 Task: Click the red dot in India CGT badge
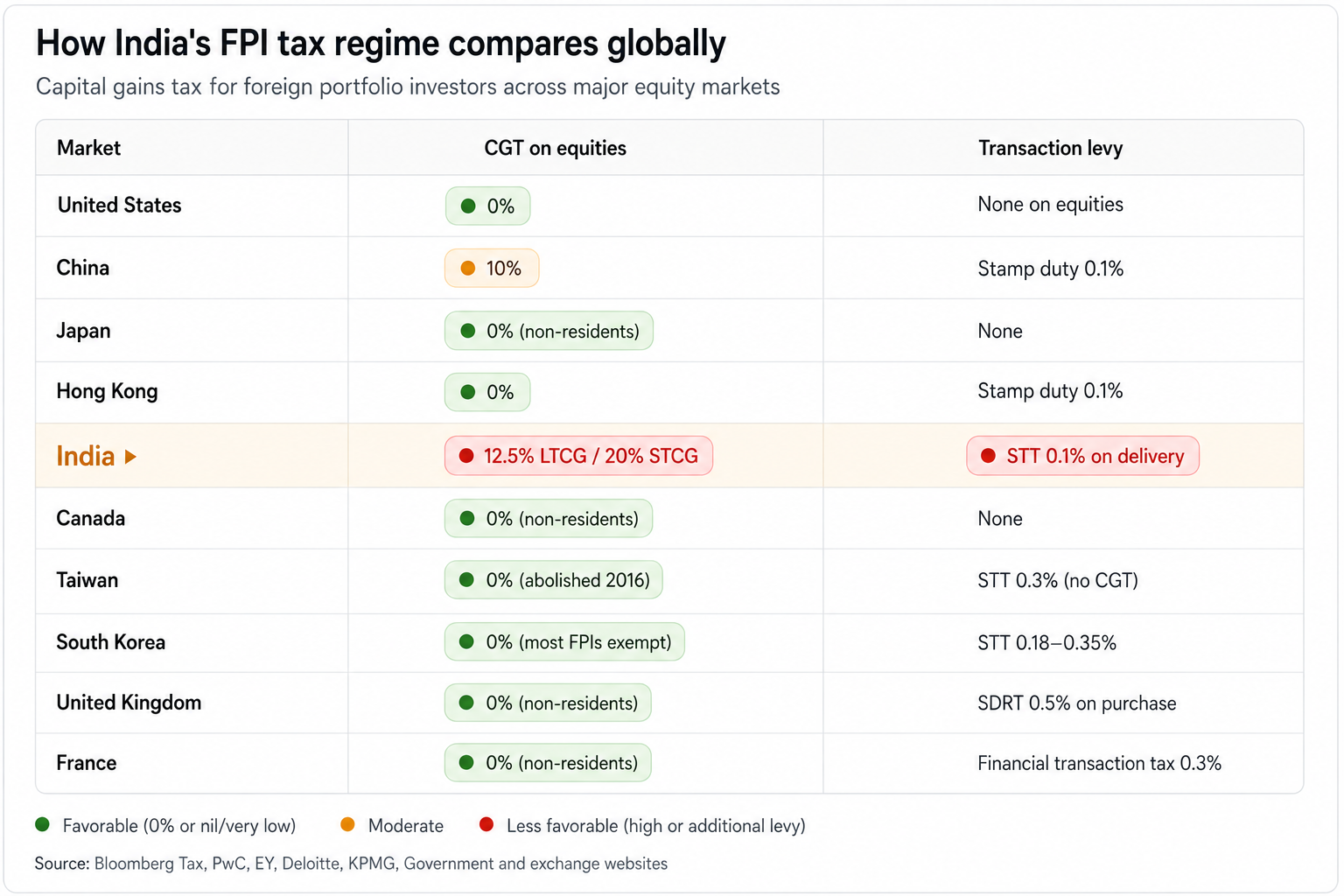(x=466, y=456)
